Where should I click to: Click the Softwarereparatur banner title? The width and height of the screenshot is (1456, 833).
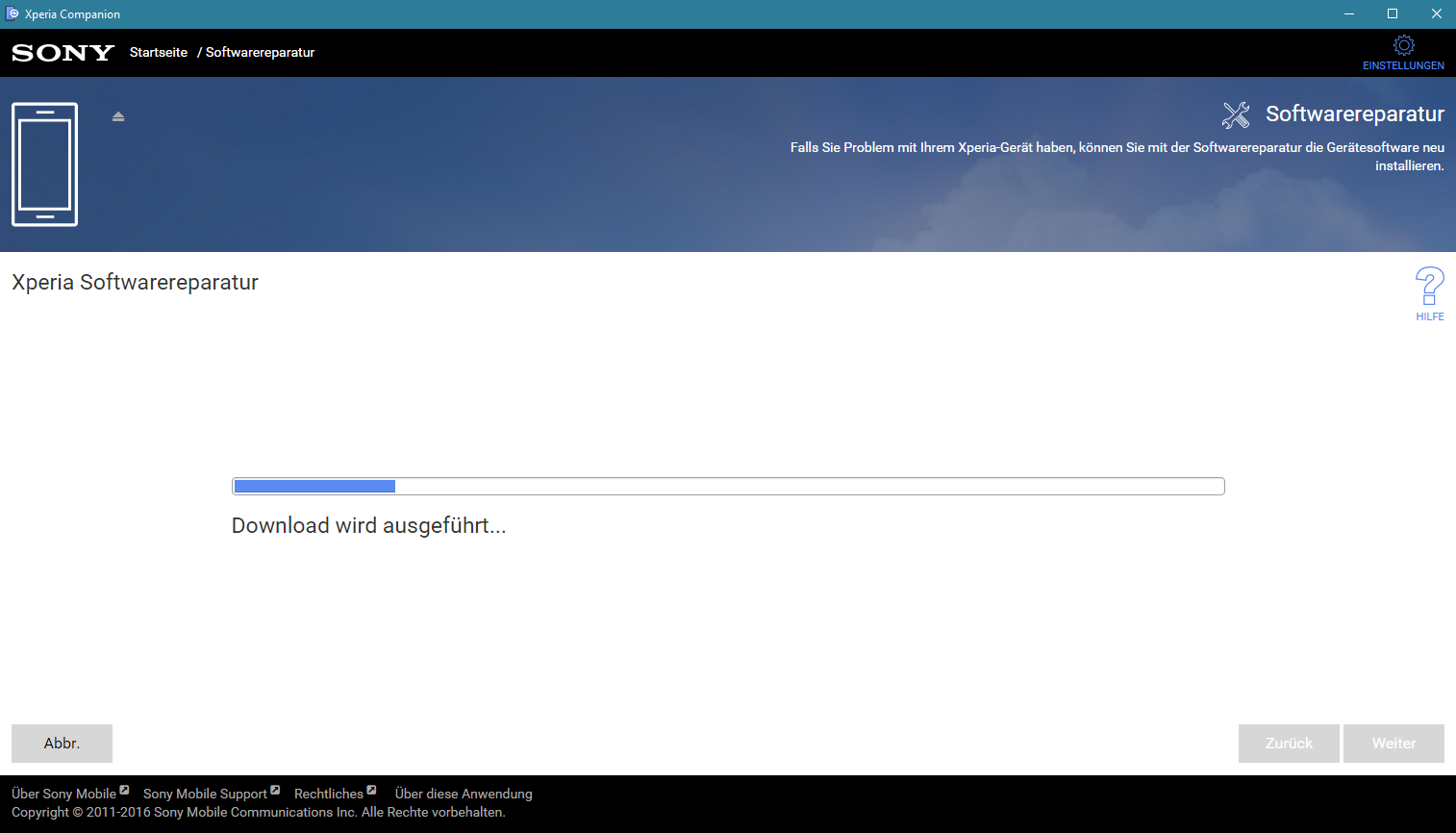(x=1354, y=114)
